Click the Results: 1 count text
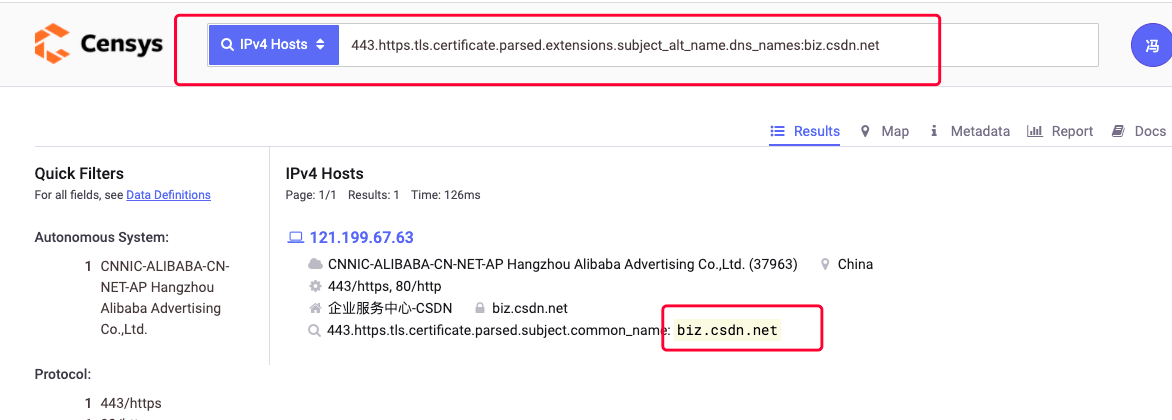This screenshot has width=1172, height=420. tap(373, 195)
